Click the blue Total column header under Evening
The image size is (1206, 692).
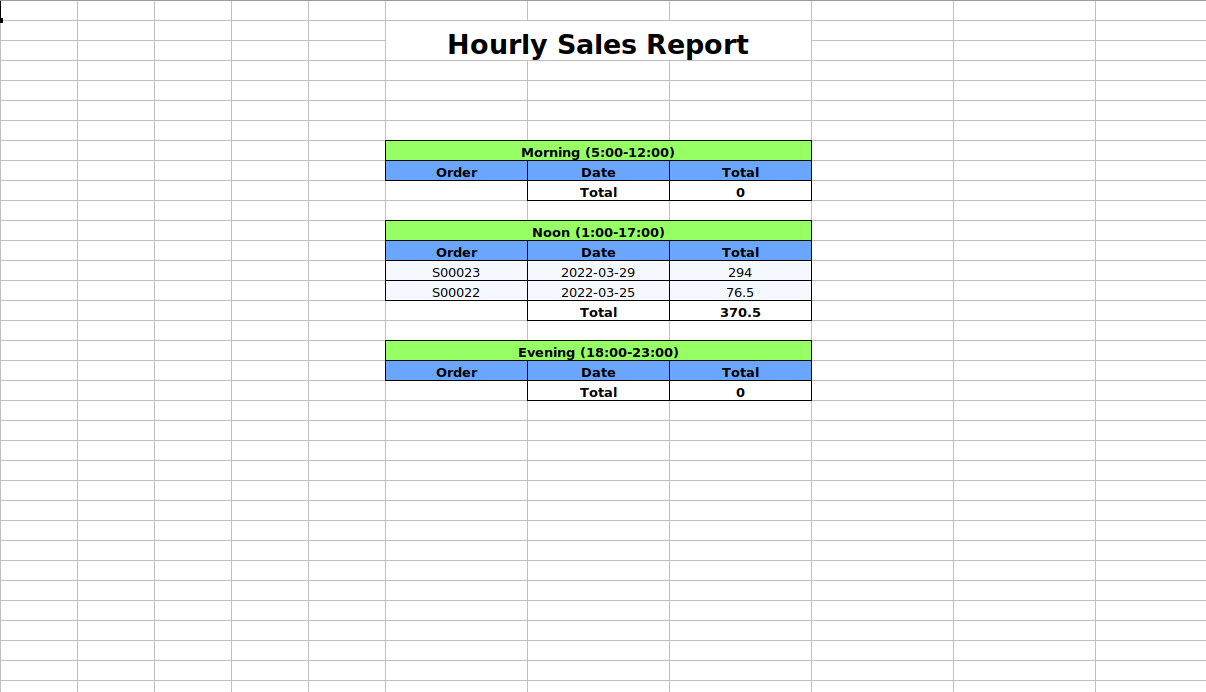(740, 372)
